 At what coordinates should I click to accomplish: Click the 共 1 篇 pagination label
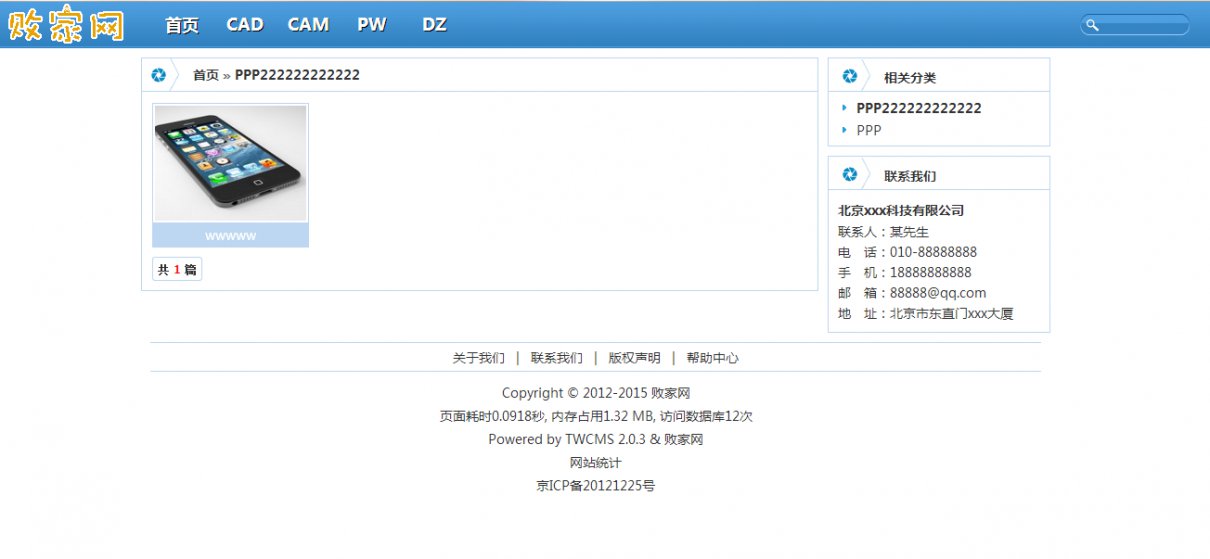click(x=177, y=269)
